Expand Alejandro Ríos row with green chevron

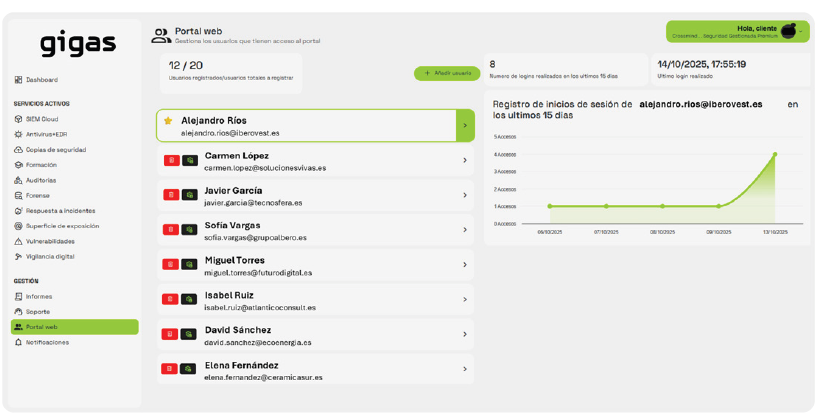[464, 126]
